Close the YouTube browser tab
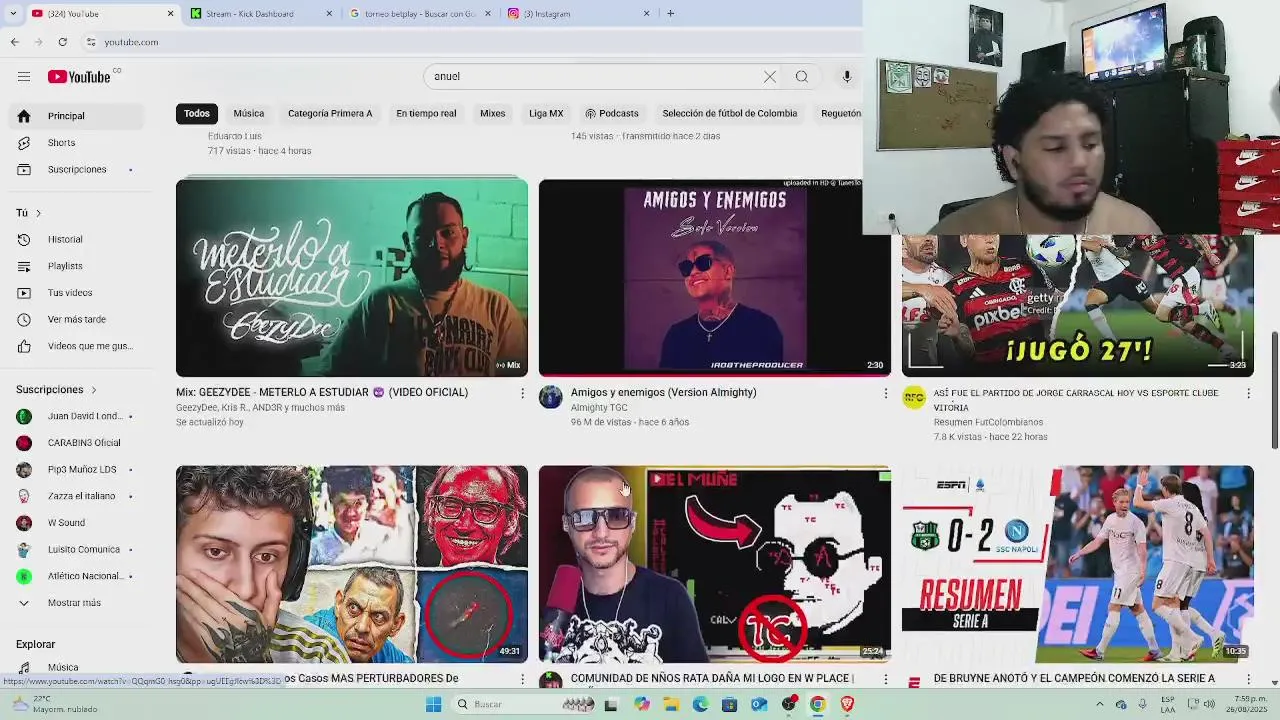The height and width of the screenshot is (720, 1280). [170, 14]
